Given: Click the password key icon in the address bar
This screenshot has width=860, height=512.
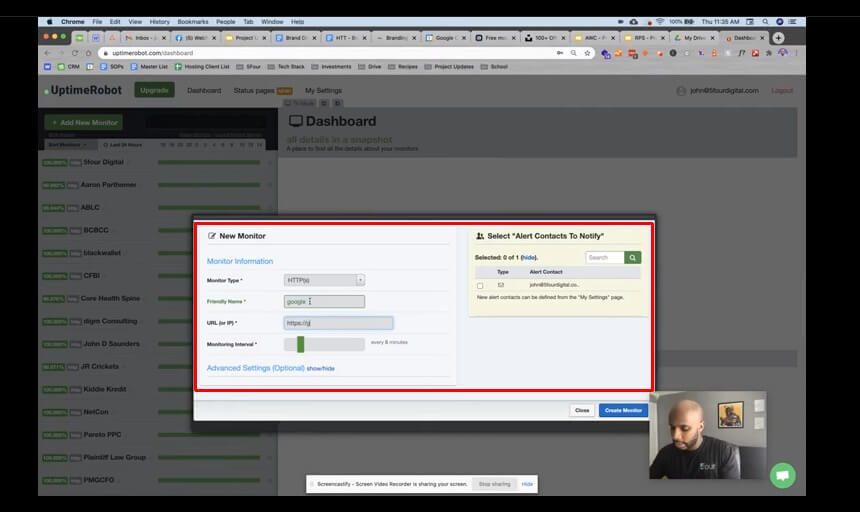Looking at the screenshot, I should tap(560, 53).
